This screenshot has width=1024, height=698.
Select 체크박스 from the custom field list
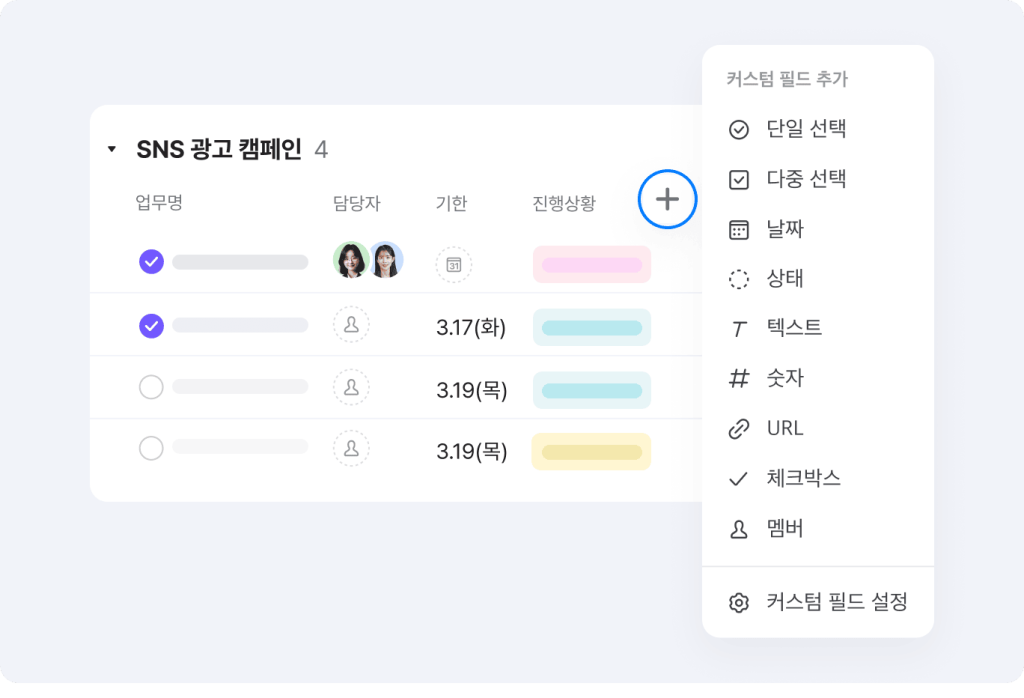coord(803,478)
